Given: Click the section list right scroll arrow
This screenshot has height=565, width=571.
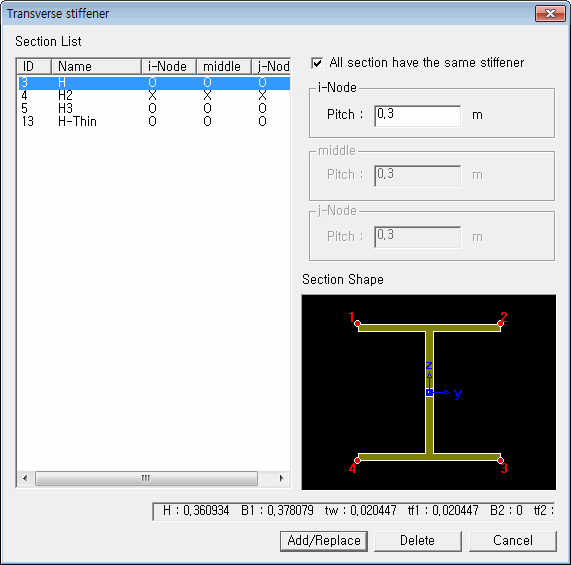Looking at the screenshot, I should point(281,478).
